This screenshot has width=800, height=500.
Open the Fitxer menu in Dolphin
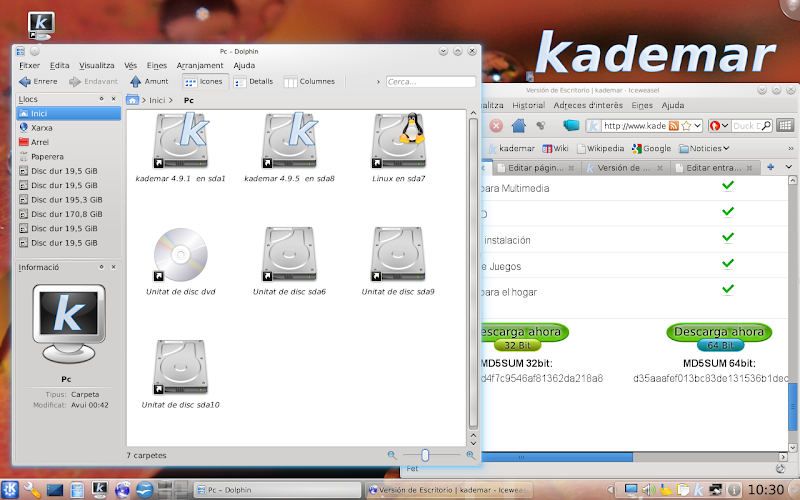point(30,65)
